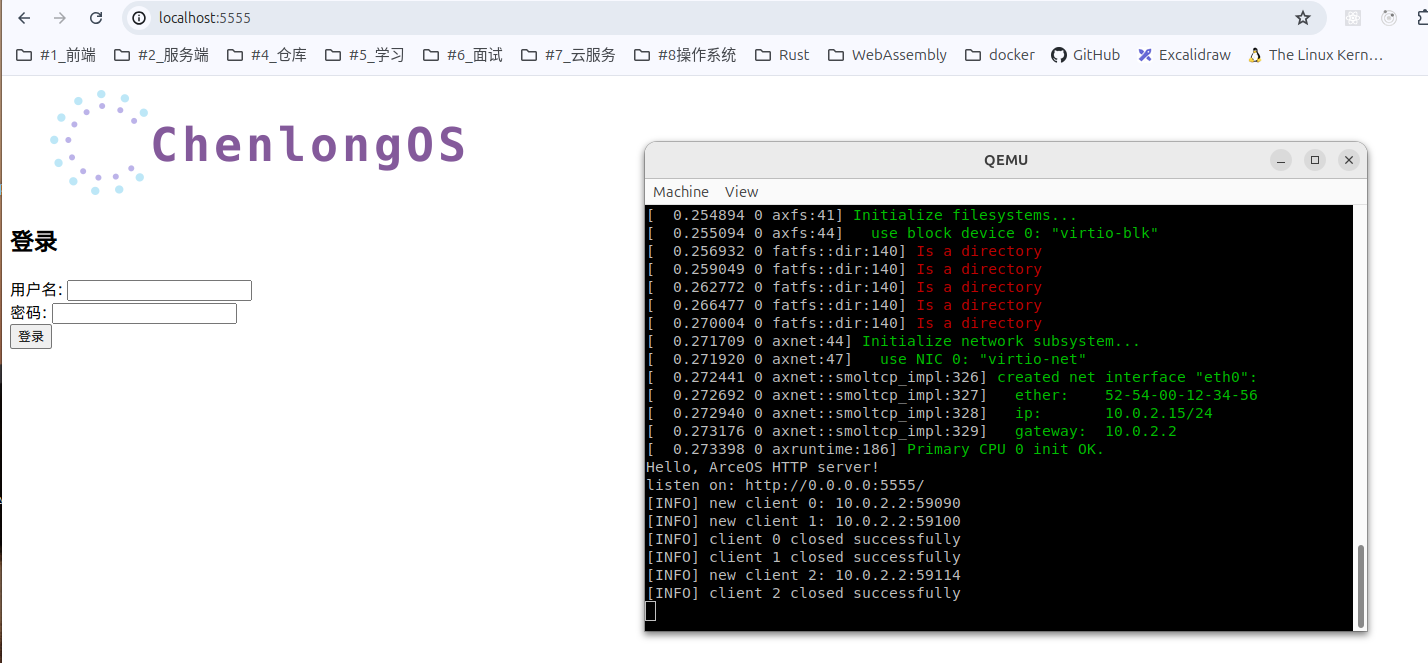Open the Rust bookmark folder
This screenshot has width=1428, height=663.
[x=782, y=55]
